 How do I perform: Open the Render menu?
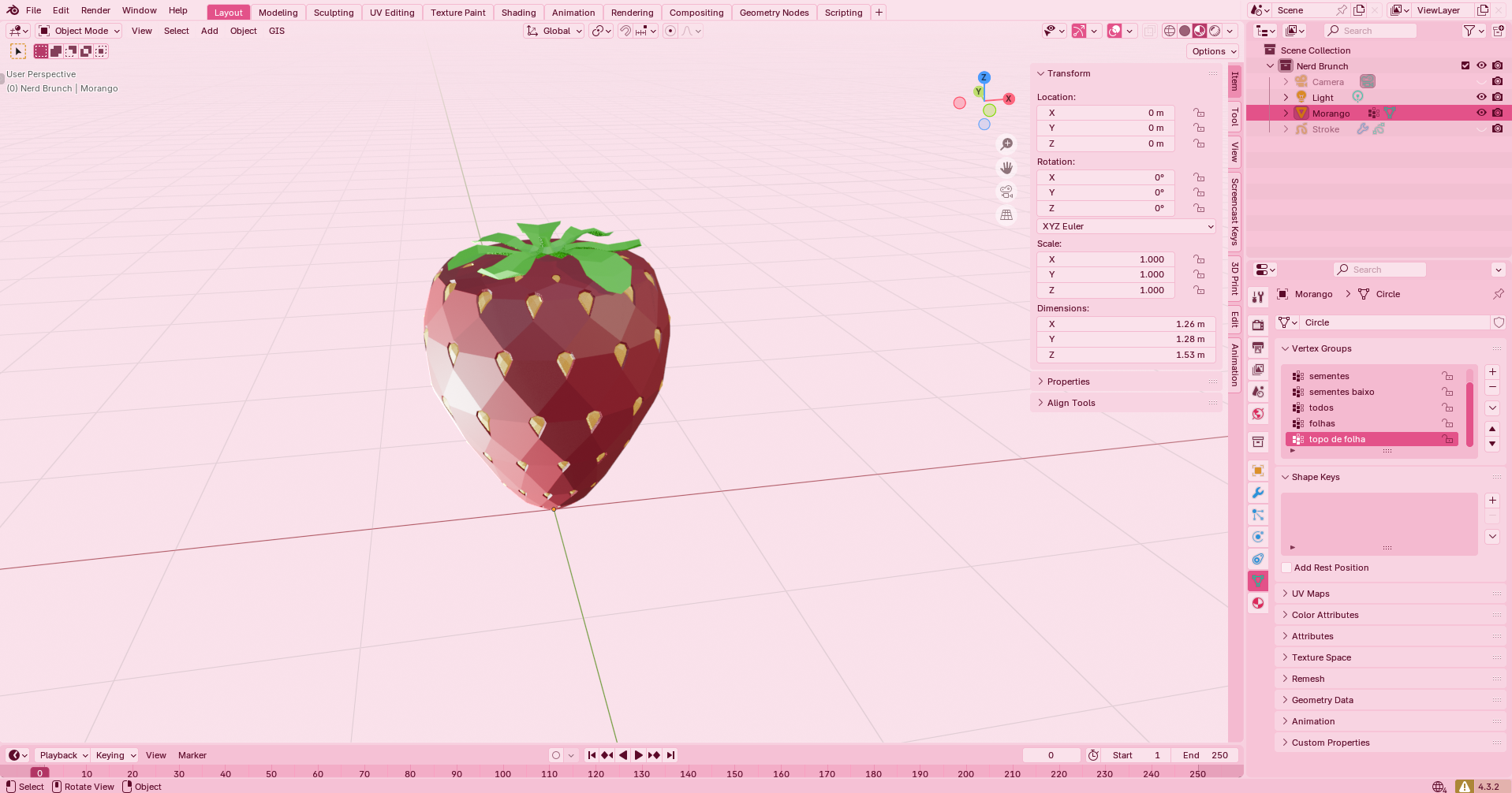click(95, 10)
